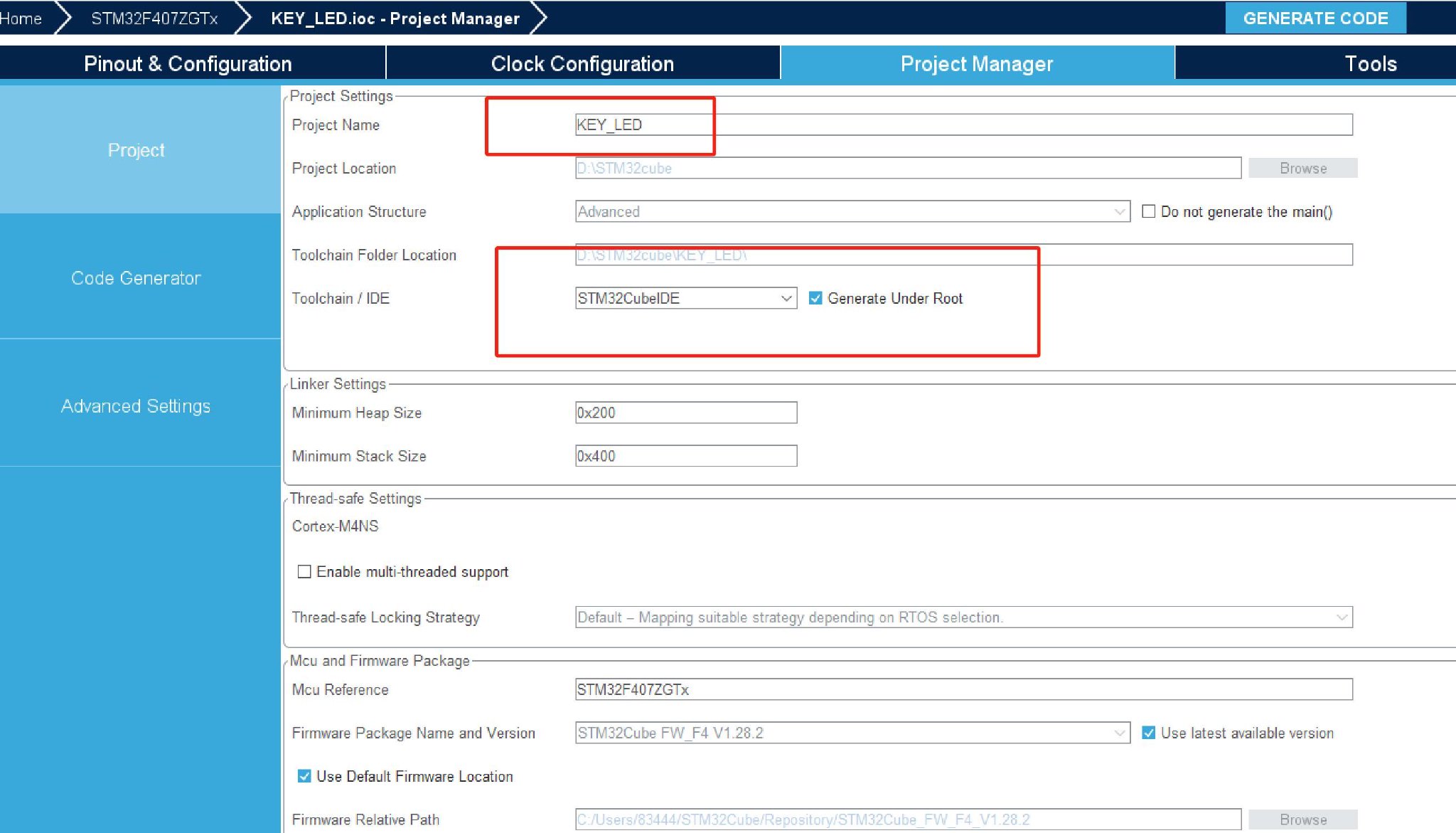Enable multi-threaded support checkbox

[x=304, y=572]
